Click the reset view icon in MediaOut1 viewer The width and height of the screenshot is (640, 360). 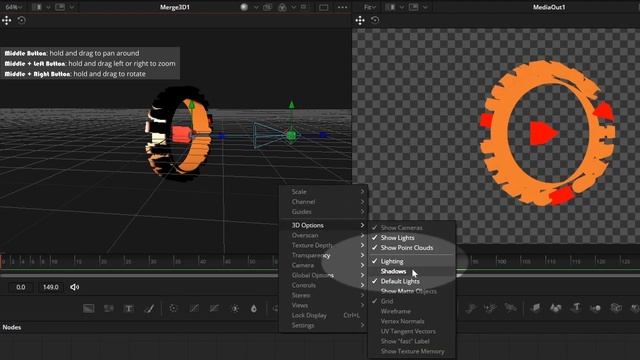[375, 20]
